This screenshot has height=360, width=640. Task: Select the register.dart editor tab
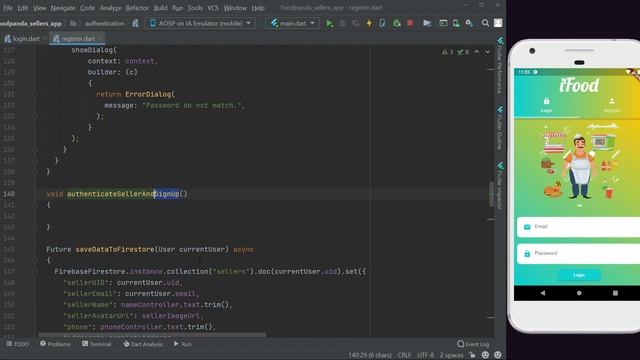tap(77, 39)
